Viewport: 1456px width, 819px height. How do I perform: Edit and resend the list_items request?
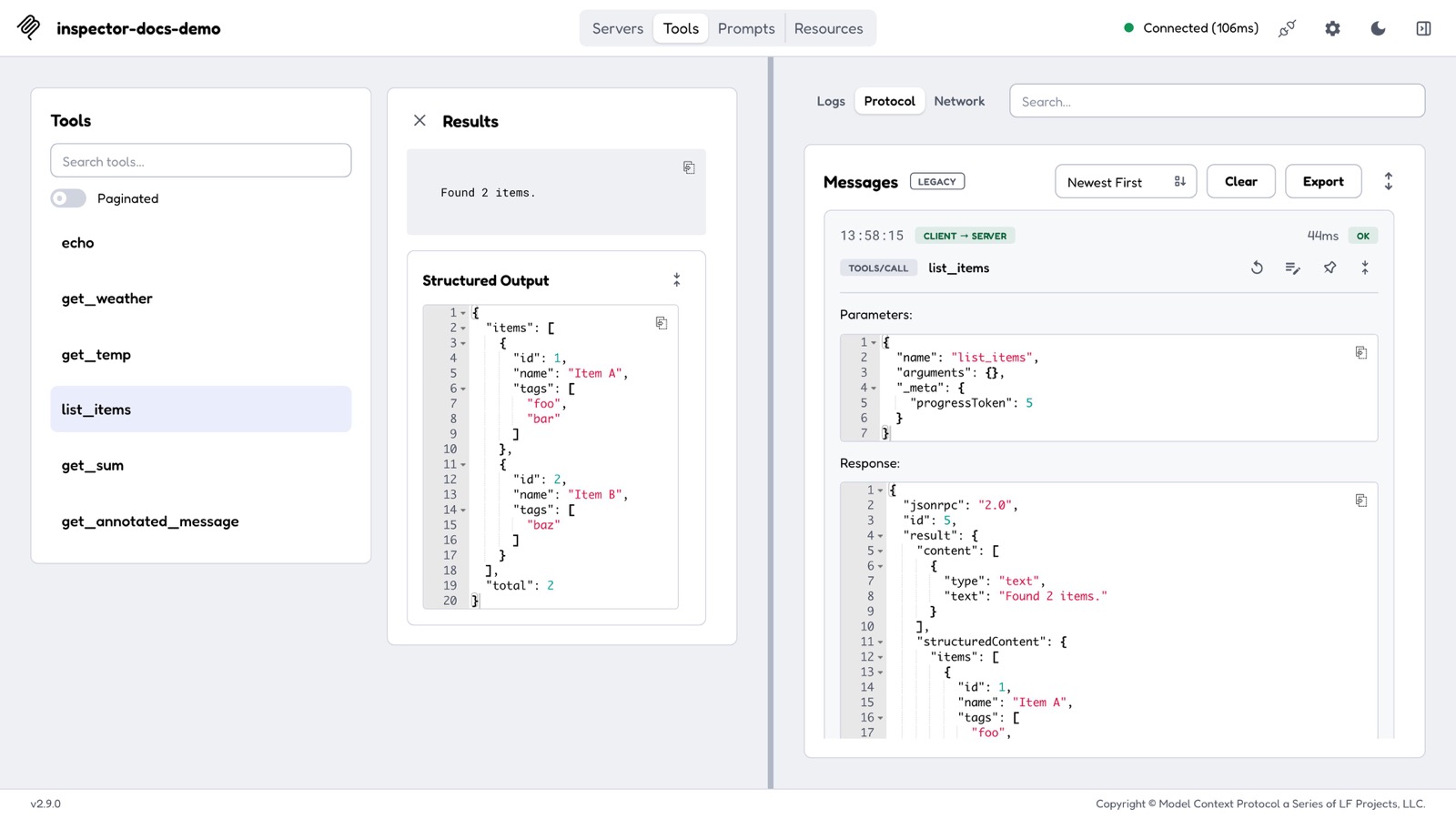[x=1292, y=268]
